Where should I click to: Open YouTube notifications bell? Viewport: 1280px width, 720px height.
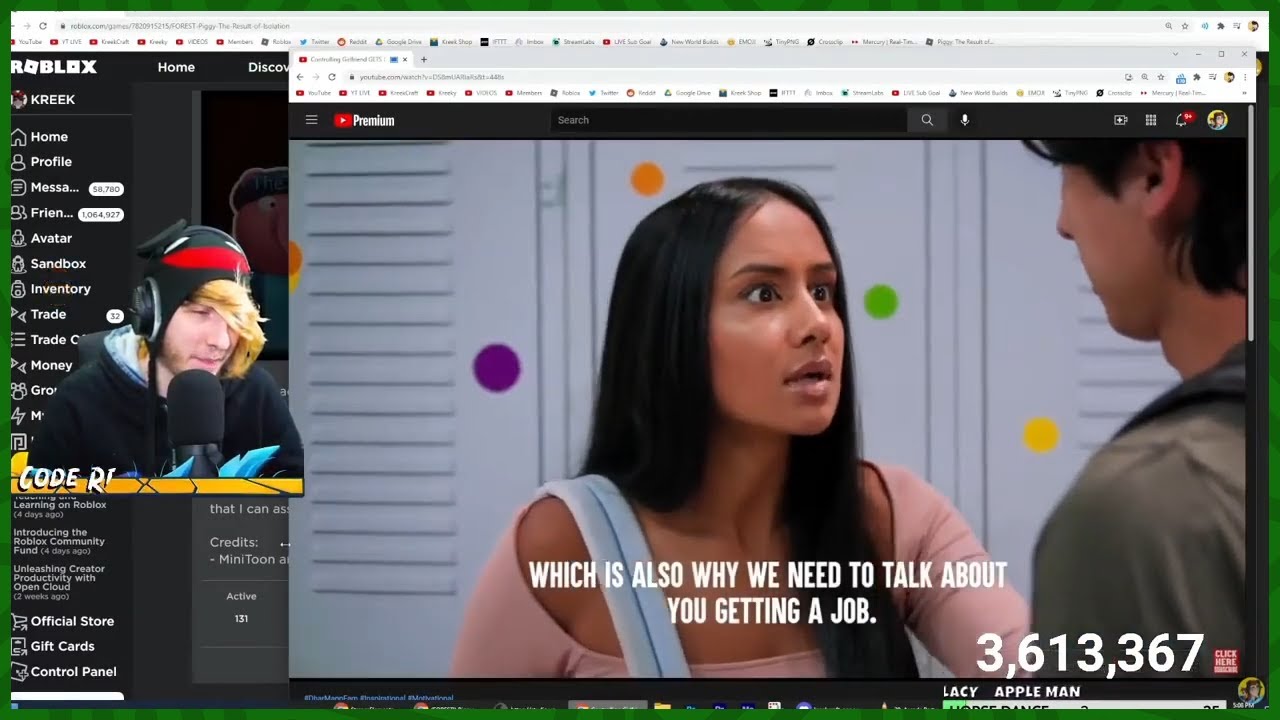pyautogui.click(x=1182, y=120)
